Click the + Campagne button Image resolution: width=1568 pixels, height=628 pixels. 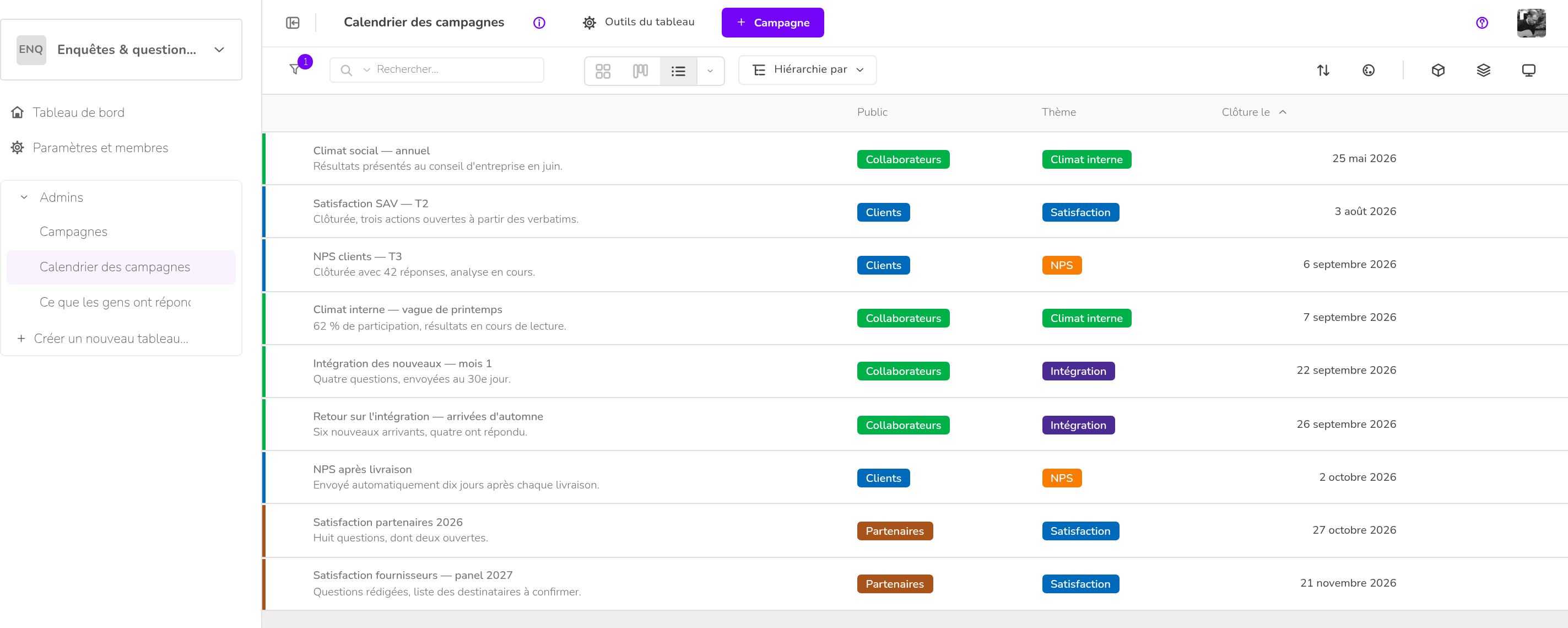tap(772, 23)
